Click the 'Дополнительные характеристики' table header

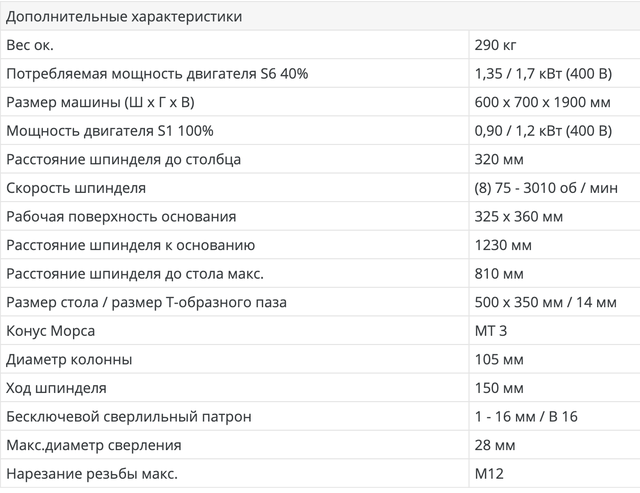122,17
